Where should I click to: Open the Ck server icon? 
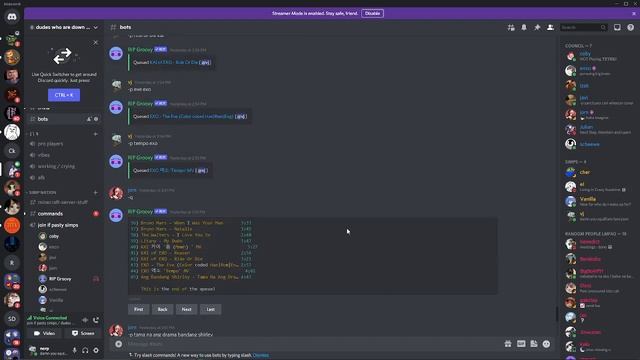[12, 151]
